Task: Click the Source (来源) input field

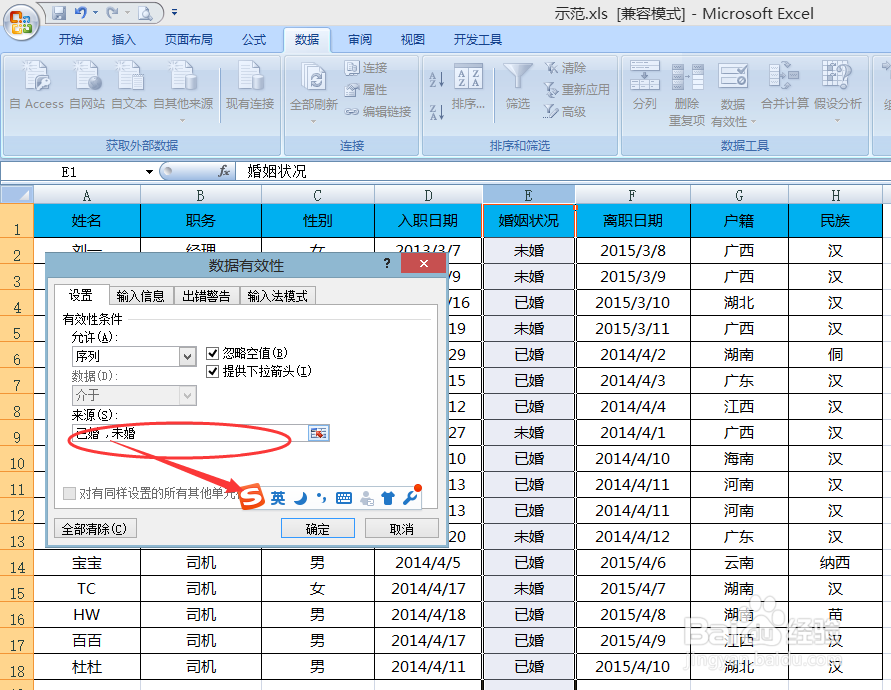Action: coord(190,433)
